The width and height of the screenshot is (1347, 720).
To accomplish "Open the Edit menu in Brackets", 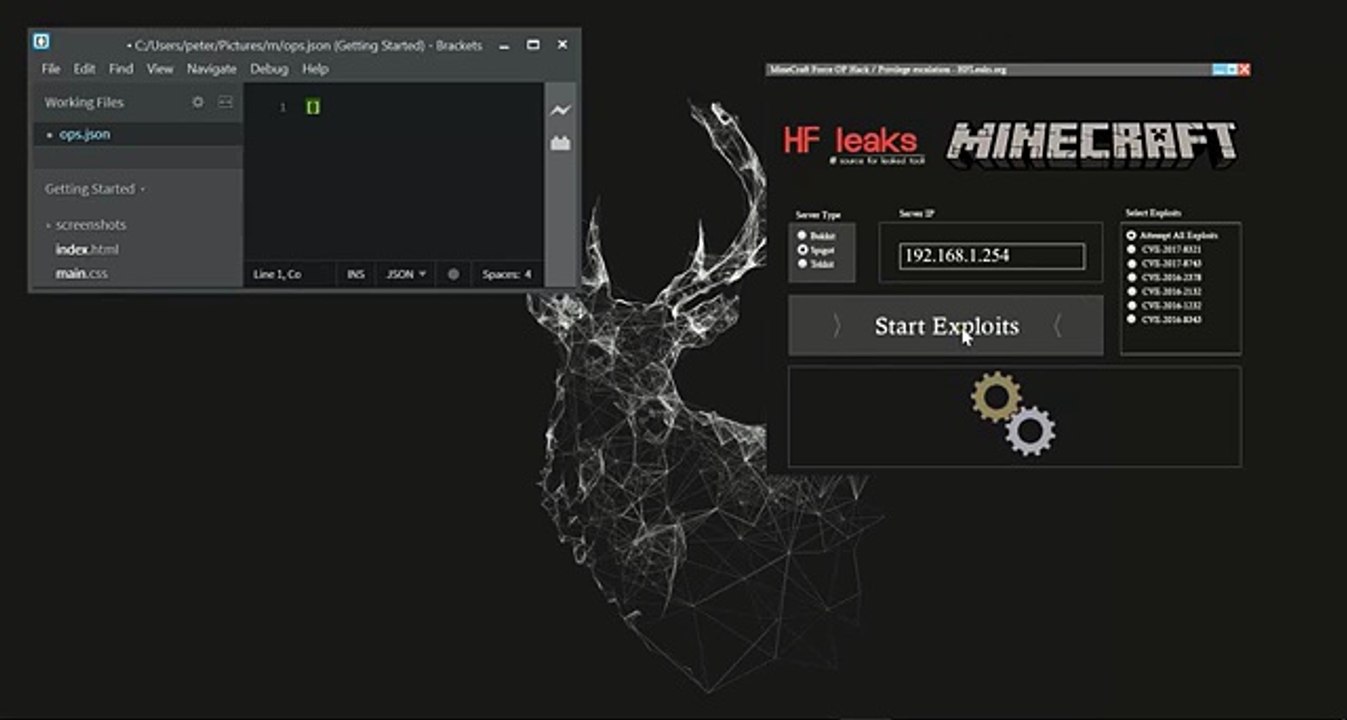I will (84, 69).
